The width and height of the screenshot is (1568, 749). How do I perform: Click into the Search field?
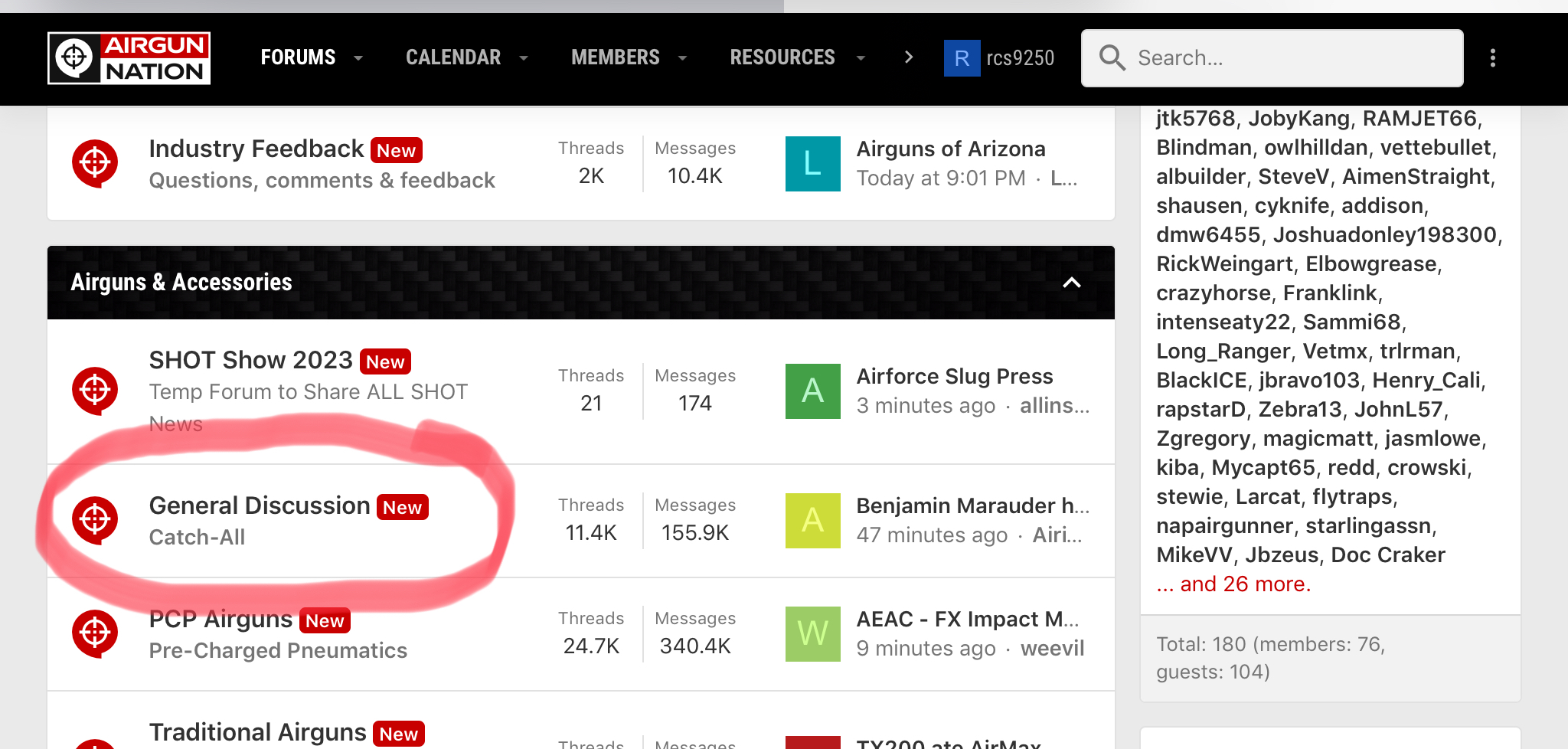1272,58
